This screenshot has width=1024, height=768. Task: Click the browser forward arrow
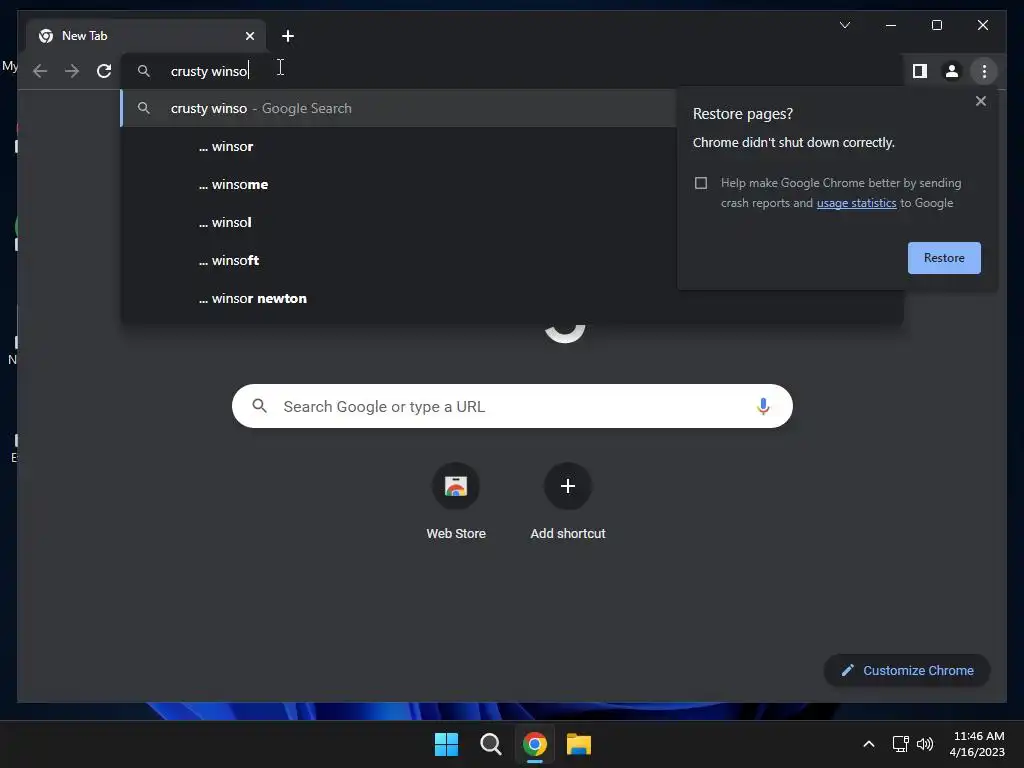tap(72, 71)
